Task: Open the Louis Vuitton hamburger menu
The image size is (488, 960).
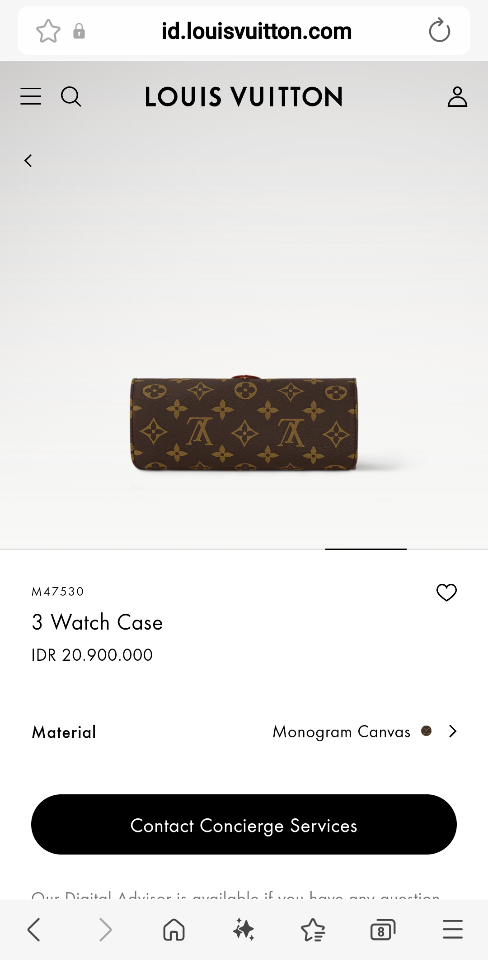Action: 31,97
